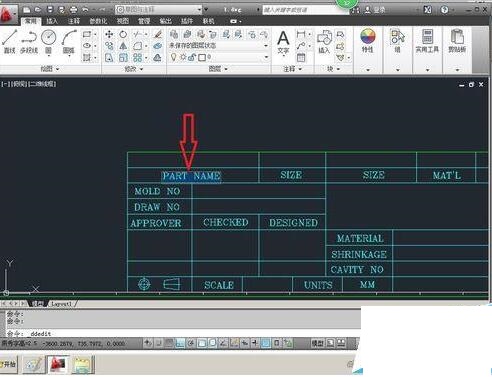Open the Properties color wheel panel

[x=368, y=40]
